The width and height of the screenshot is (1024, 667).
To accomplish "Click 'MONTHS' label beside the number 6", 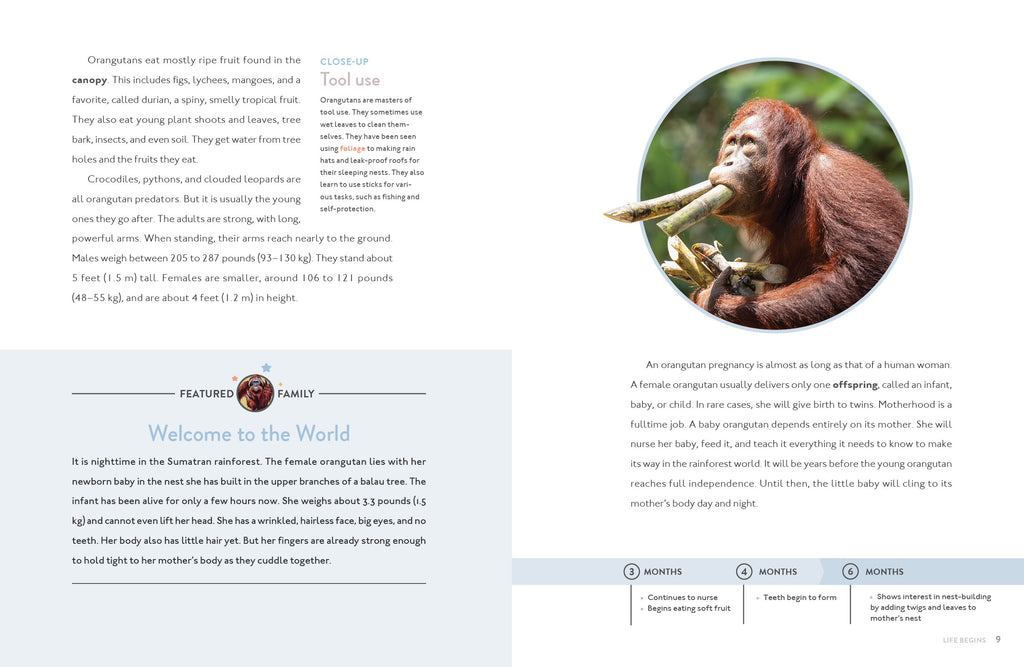I will (x=884, y=572).
